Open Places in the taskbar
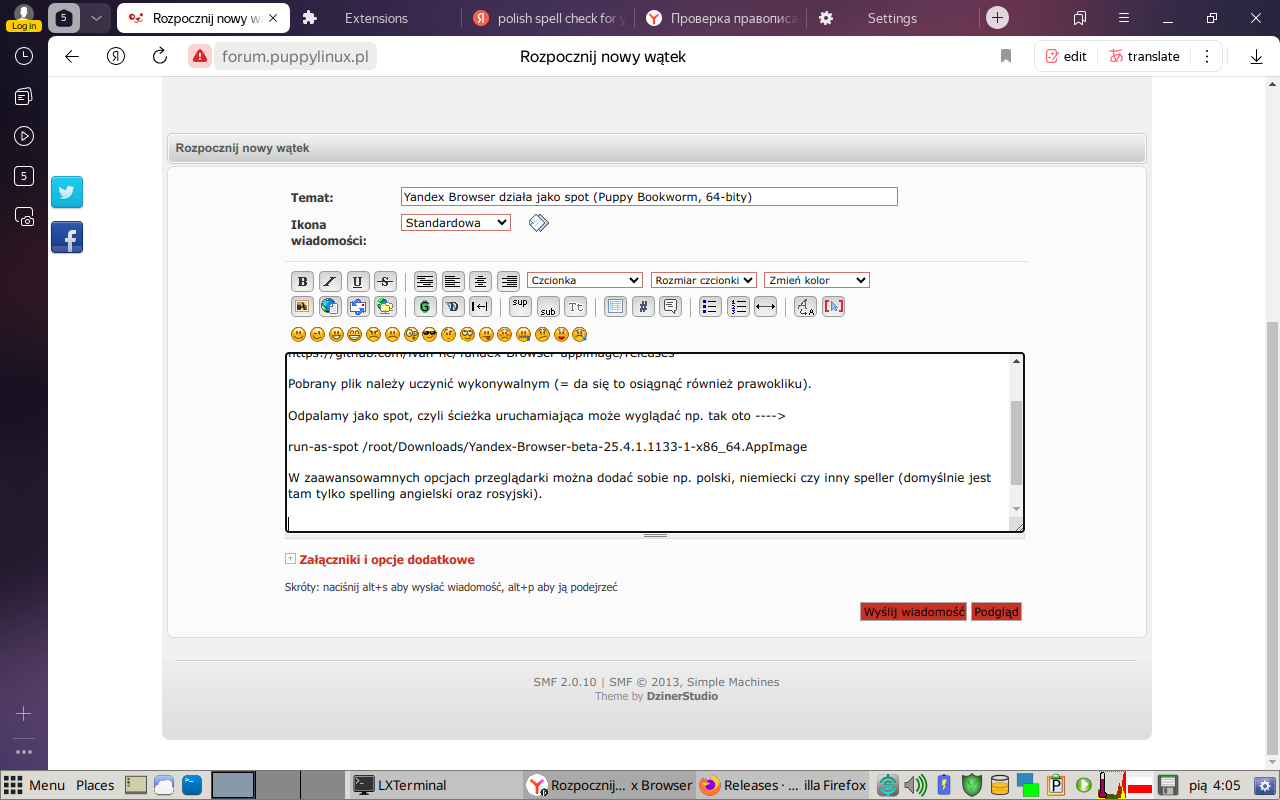 (x=95, y=785)
